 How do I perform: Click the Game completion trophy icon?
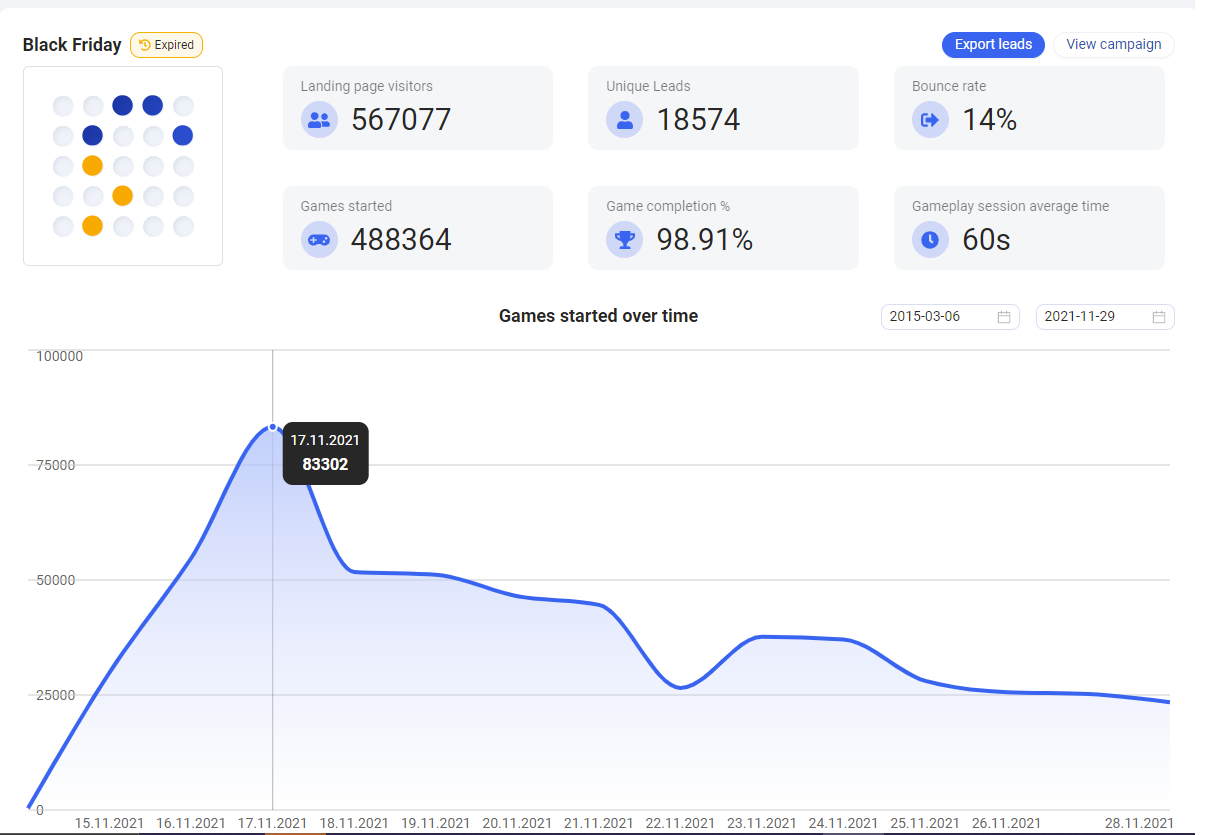tap(624, 240)
